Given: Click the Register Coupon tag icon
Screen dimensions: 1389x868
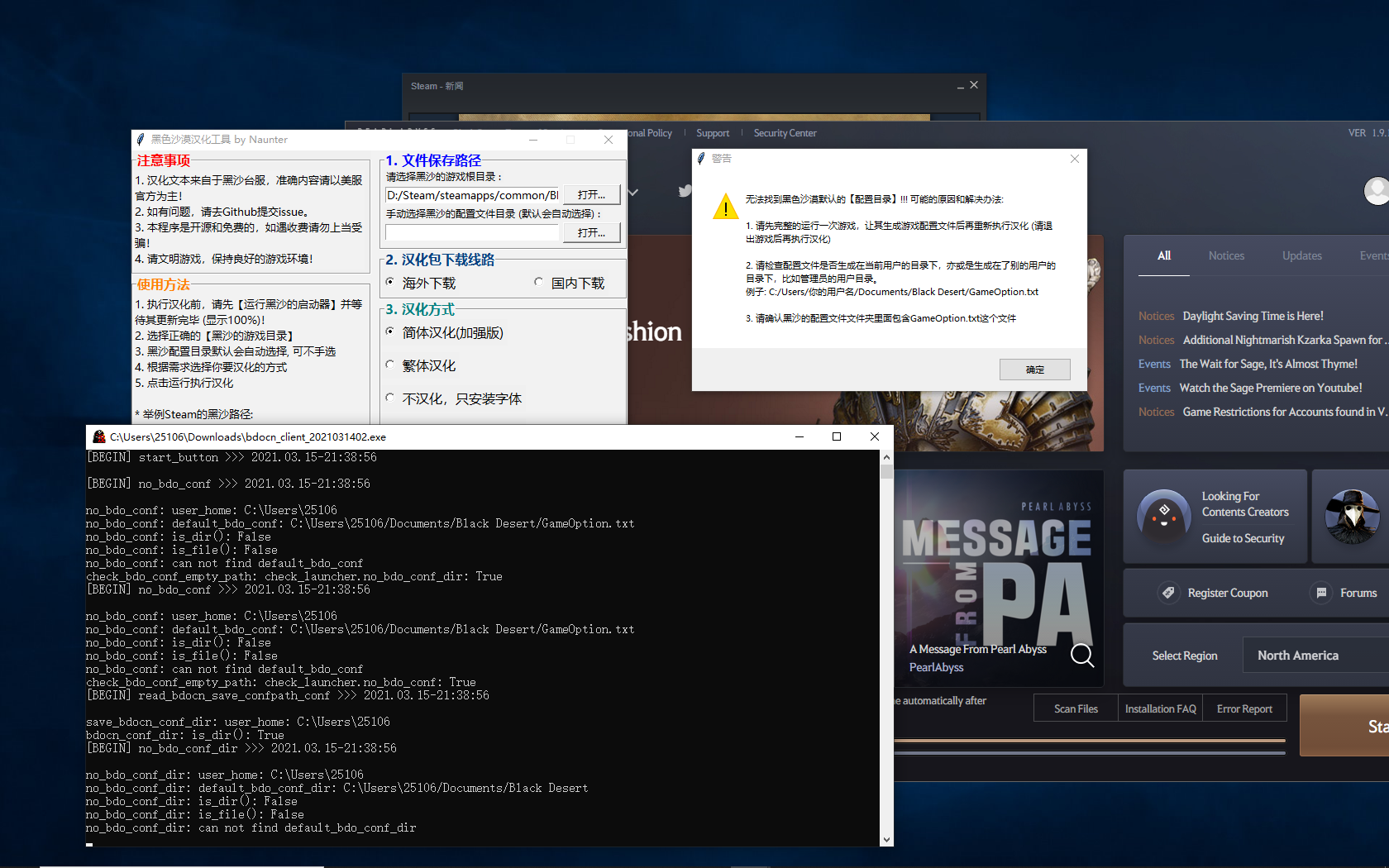Looking at the screenshot, I should point(1168,593).
